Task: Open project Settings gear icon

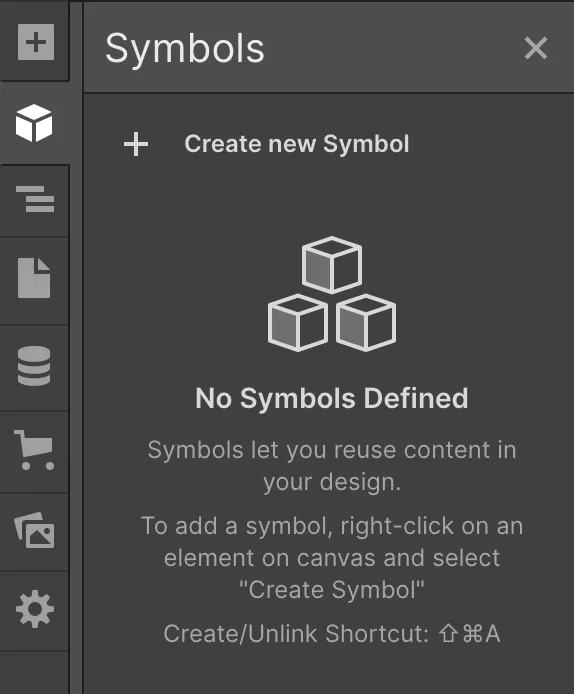Action: [35, 609]
